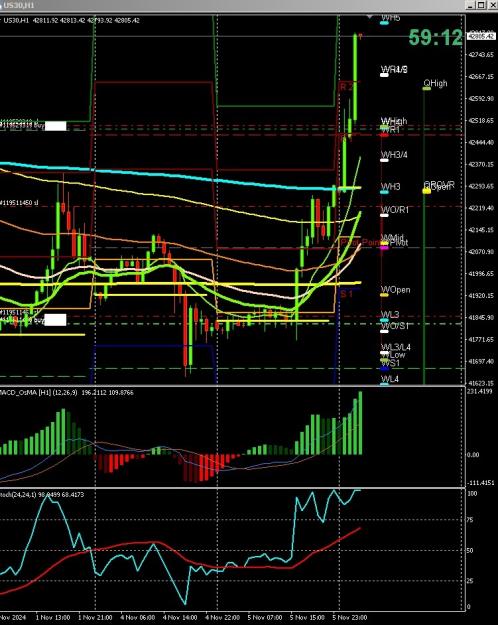Click the chart shift triangle marker at top

point(370,17)
